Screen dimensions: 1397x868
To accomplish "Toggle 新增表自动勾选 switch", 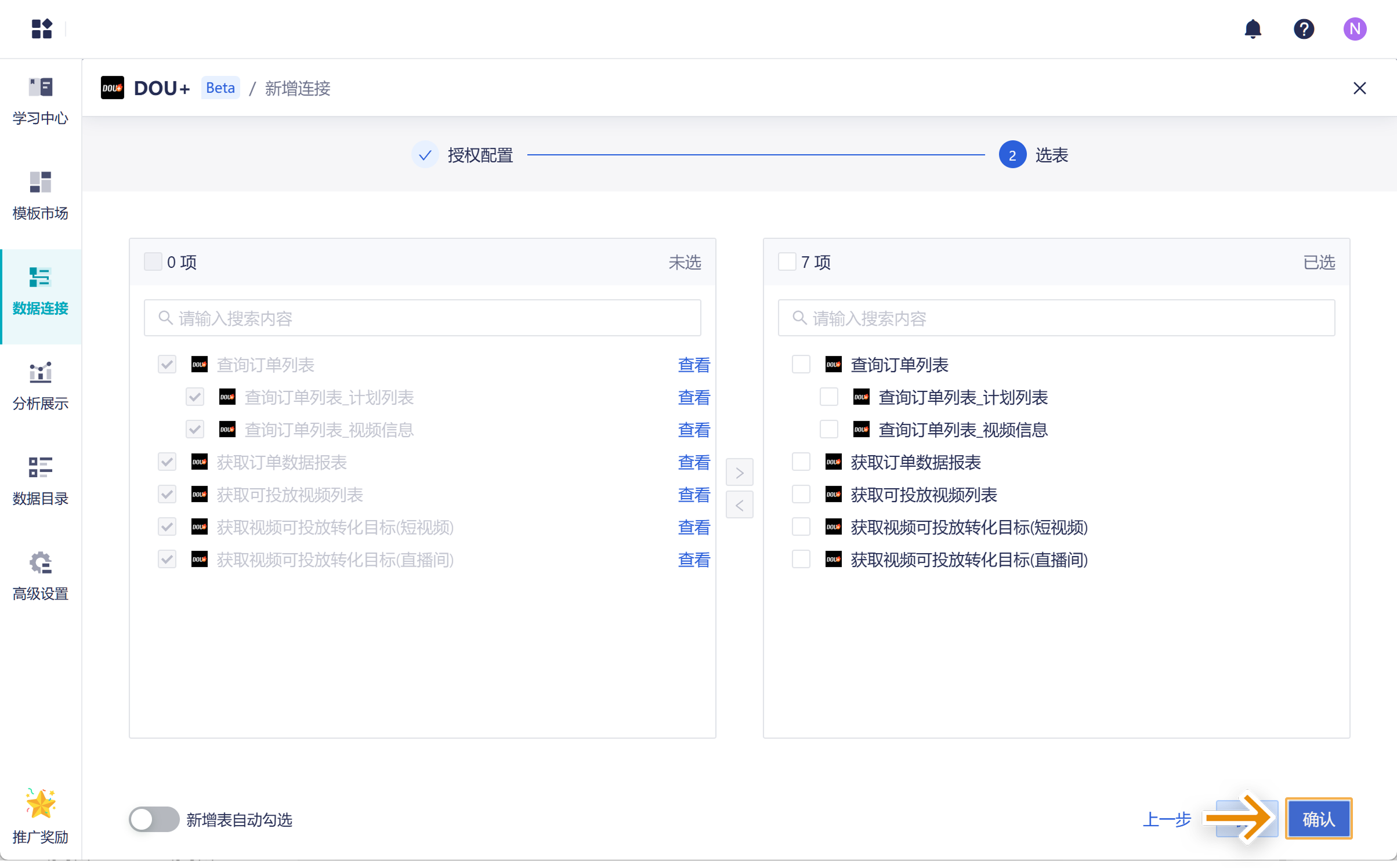I will coord(154,819).
